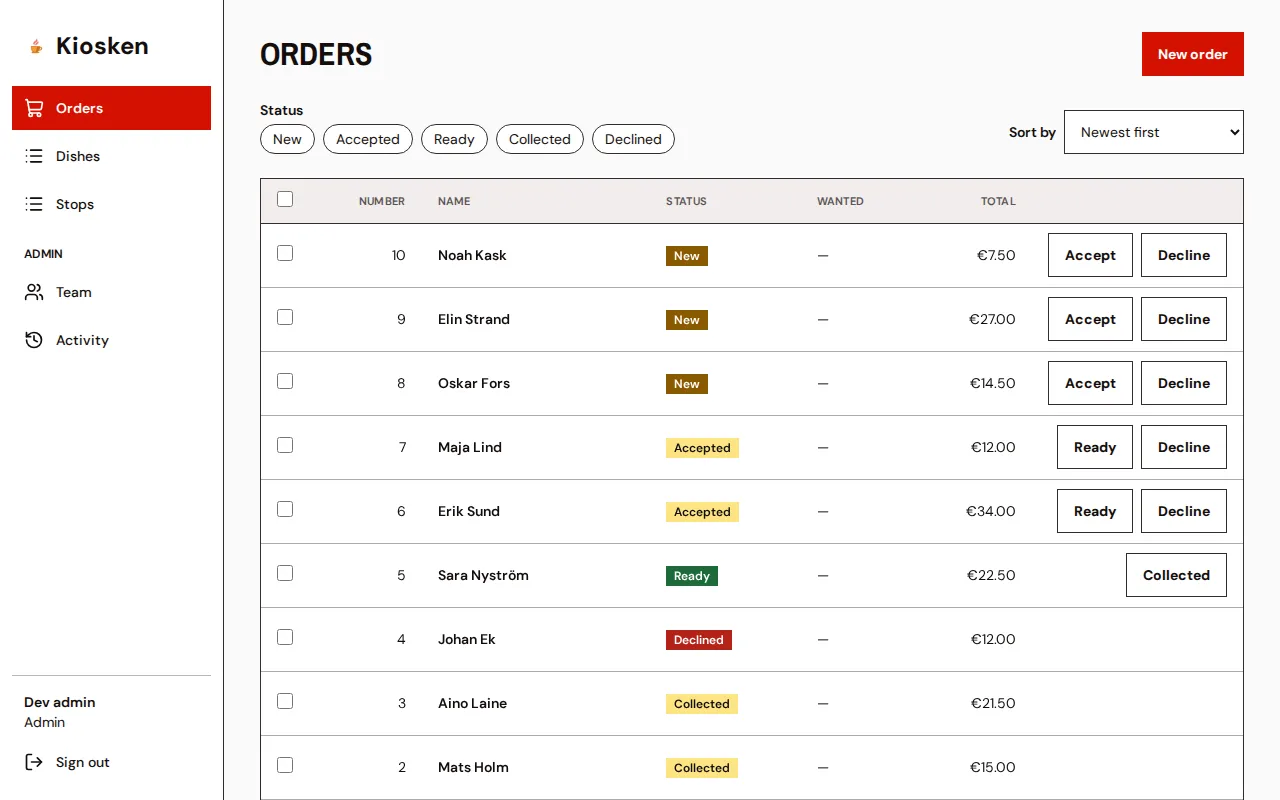Apply the Collected status filter
The height and width of the screenshot is (800, 1280).
(540, 139)
